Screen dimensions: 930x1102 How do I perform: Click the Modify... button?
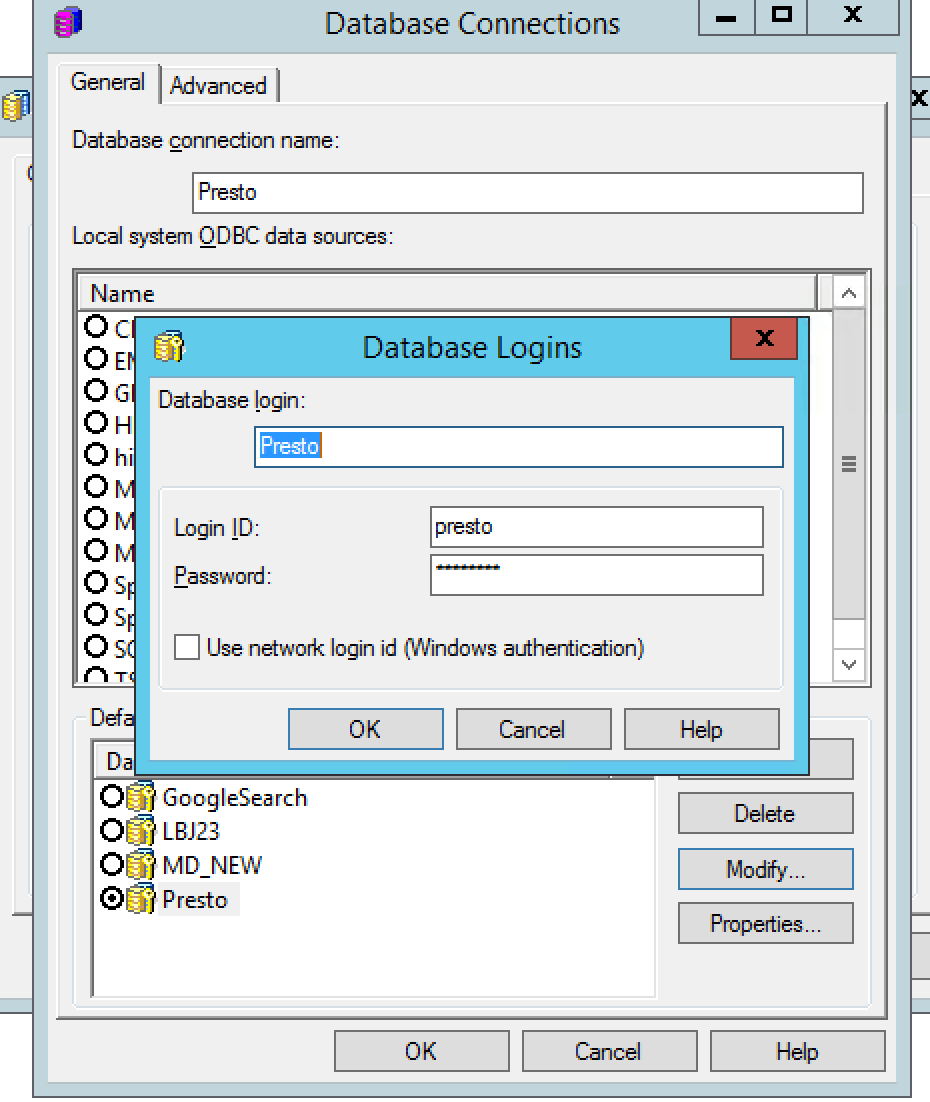pos(765,869)
